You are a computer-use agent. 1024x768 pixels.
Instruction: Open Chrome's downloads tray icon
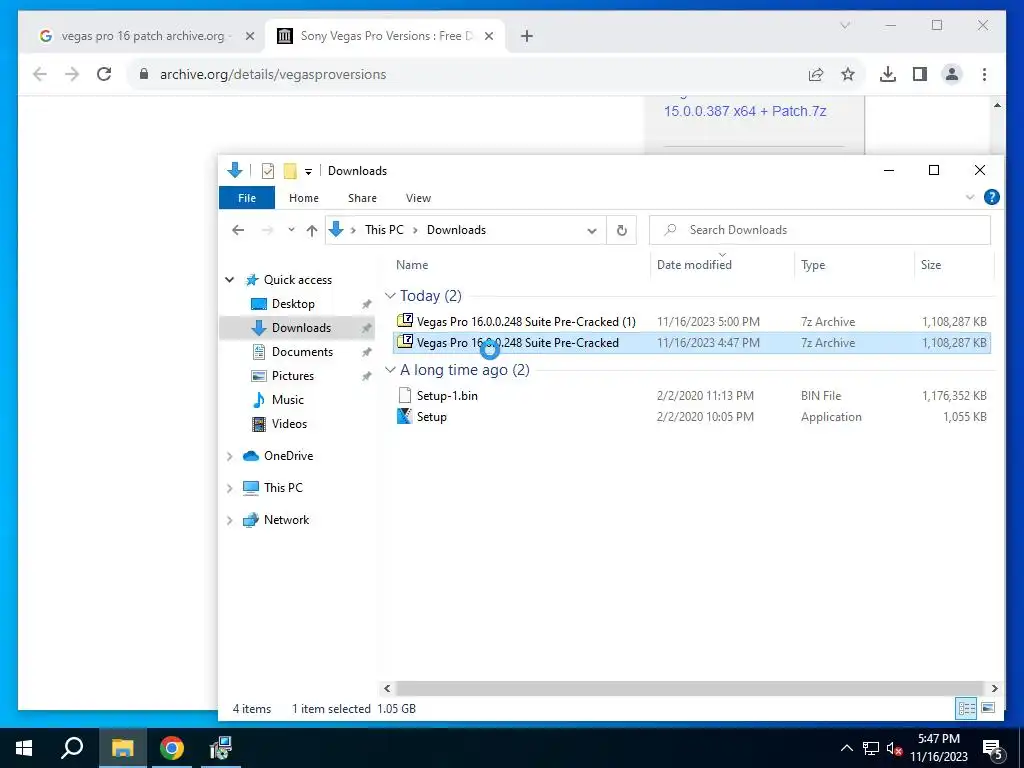[x=888, y=74]
